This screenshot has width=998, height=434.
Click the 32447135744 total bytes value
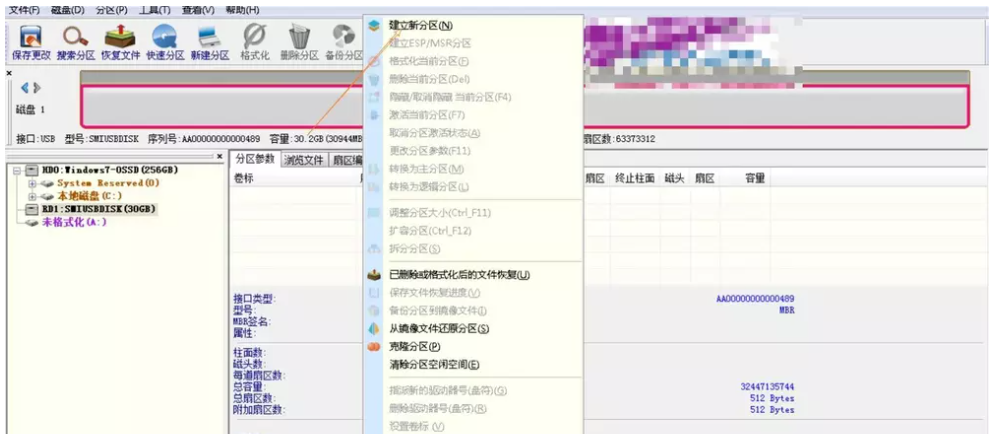[767, 387]
